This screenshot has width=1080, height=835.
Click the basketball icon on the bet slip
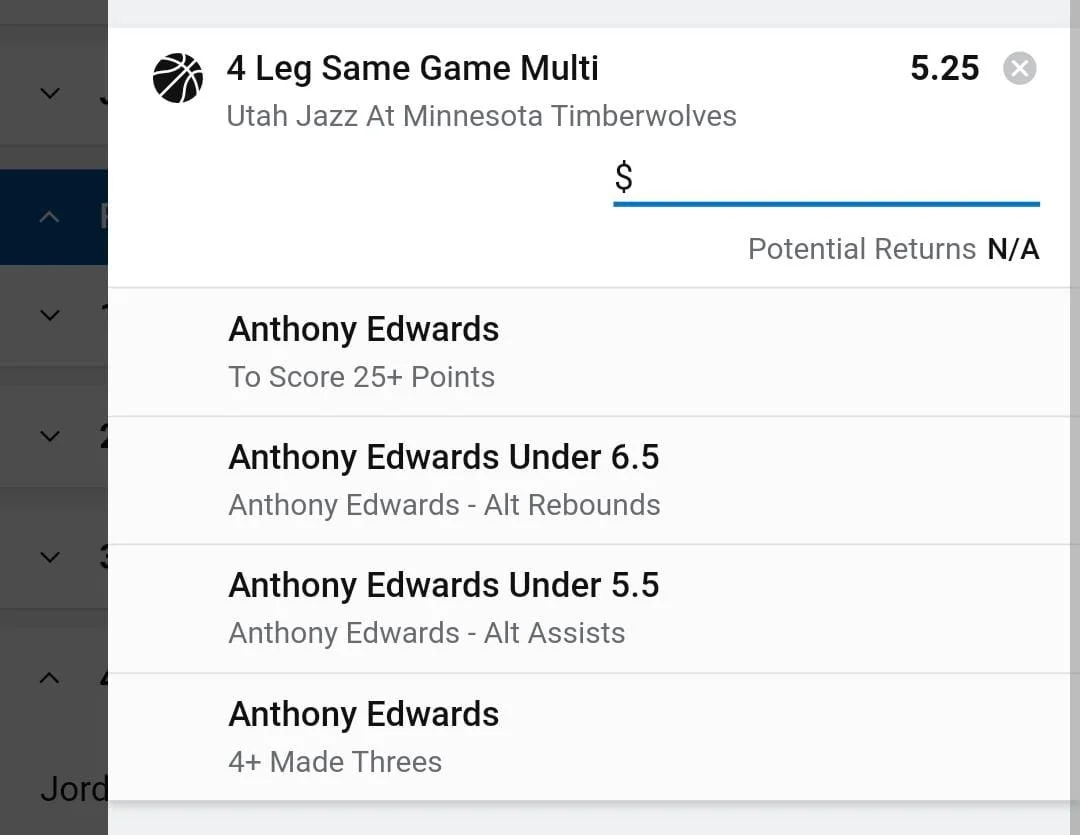coord(178,79)
